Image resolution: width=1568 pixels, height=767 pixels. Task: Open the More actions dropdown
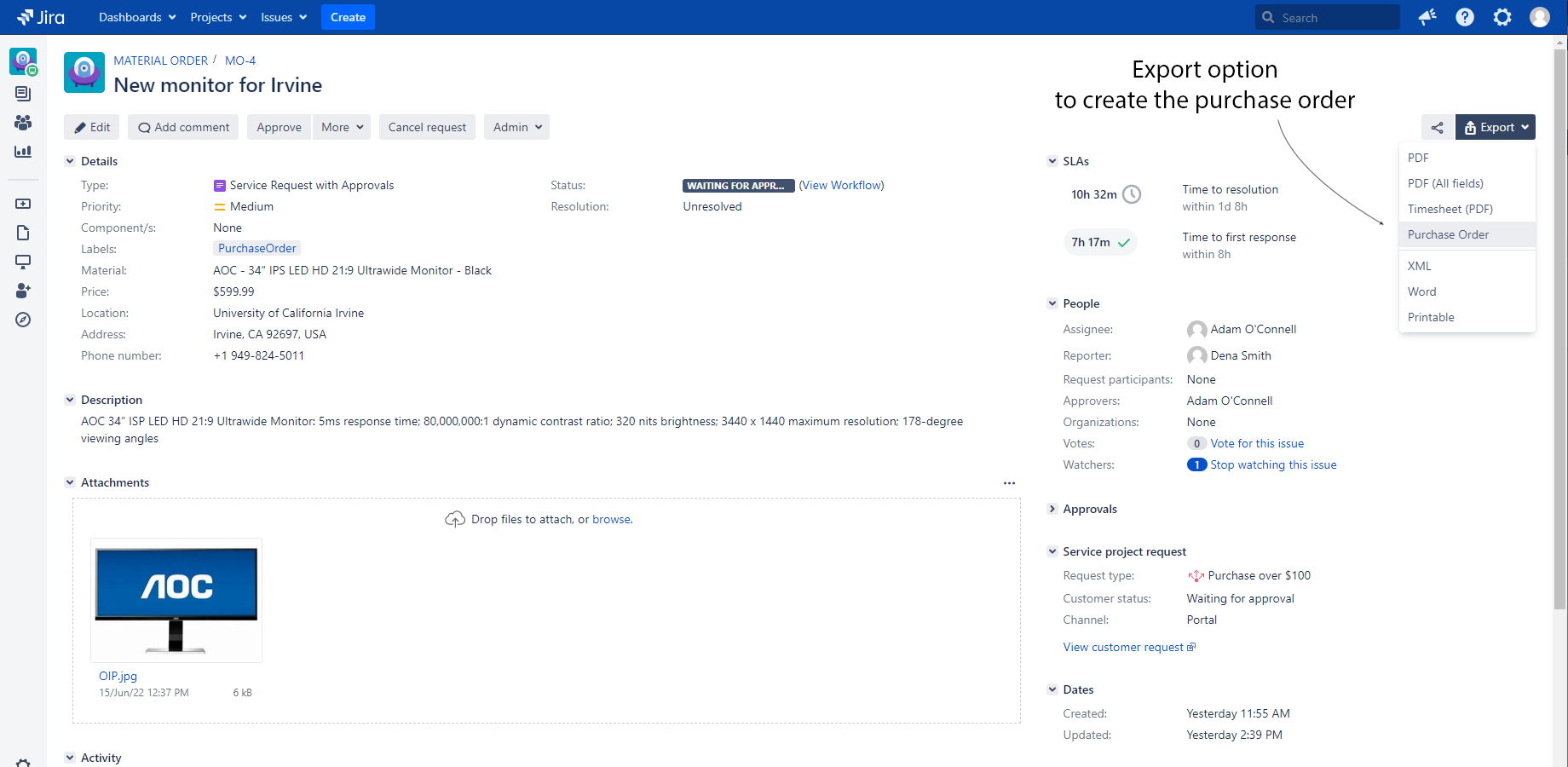(342, 127)
